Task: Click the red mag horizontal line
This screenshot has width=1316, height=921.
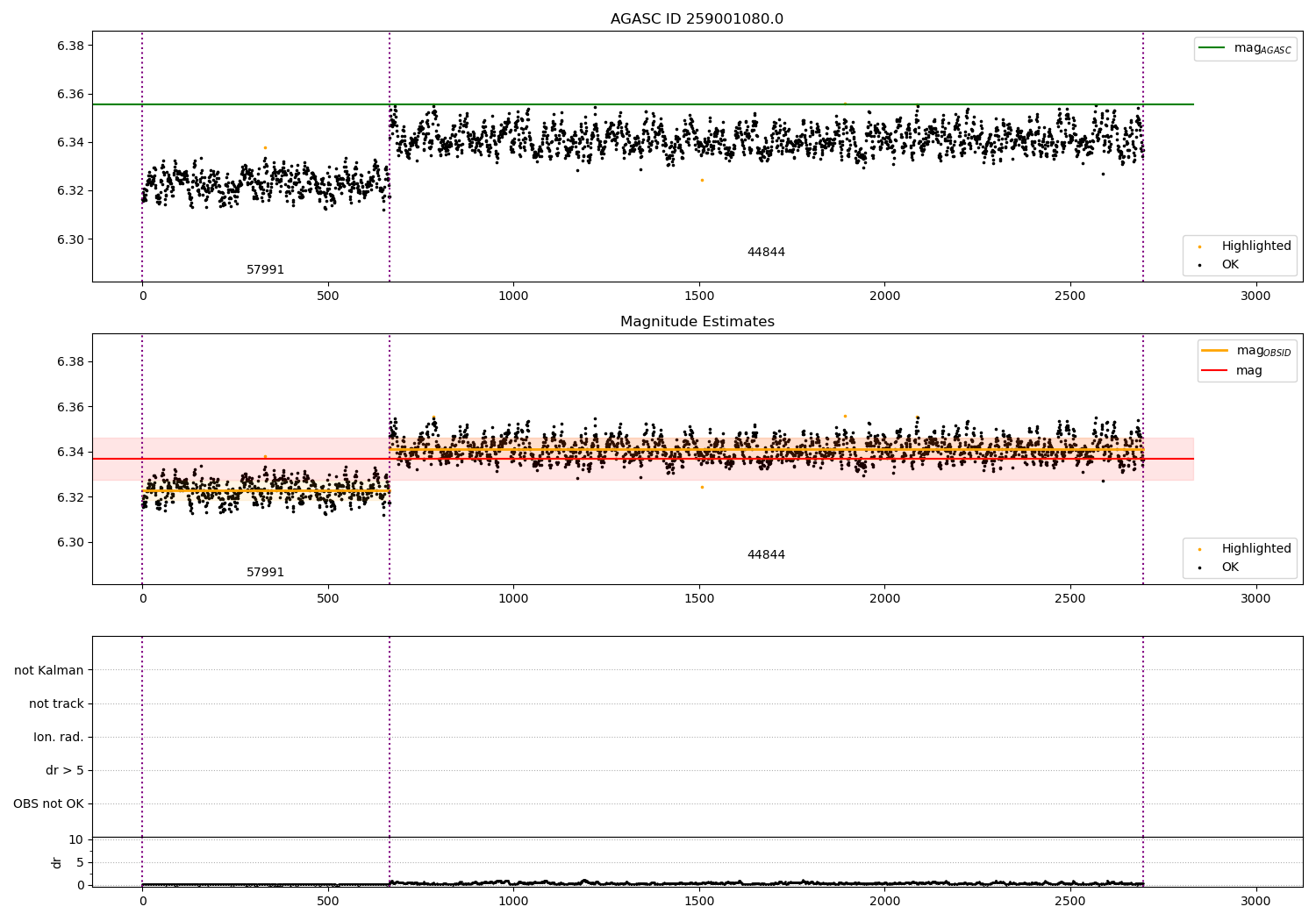Action: tap(642, 459)
